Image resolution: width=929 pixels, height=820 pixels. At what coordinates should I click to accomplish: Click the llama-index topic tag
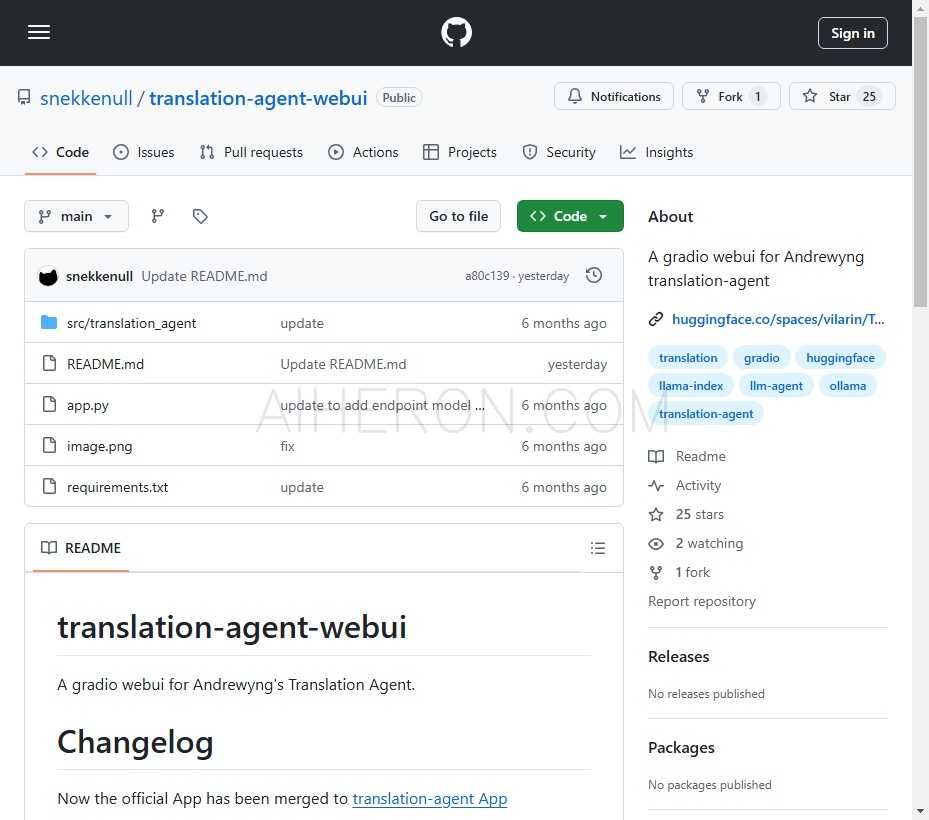pos(691,386)
